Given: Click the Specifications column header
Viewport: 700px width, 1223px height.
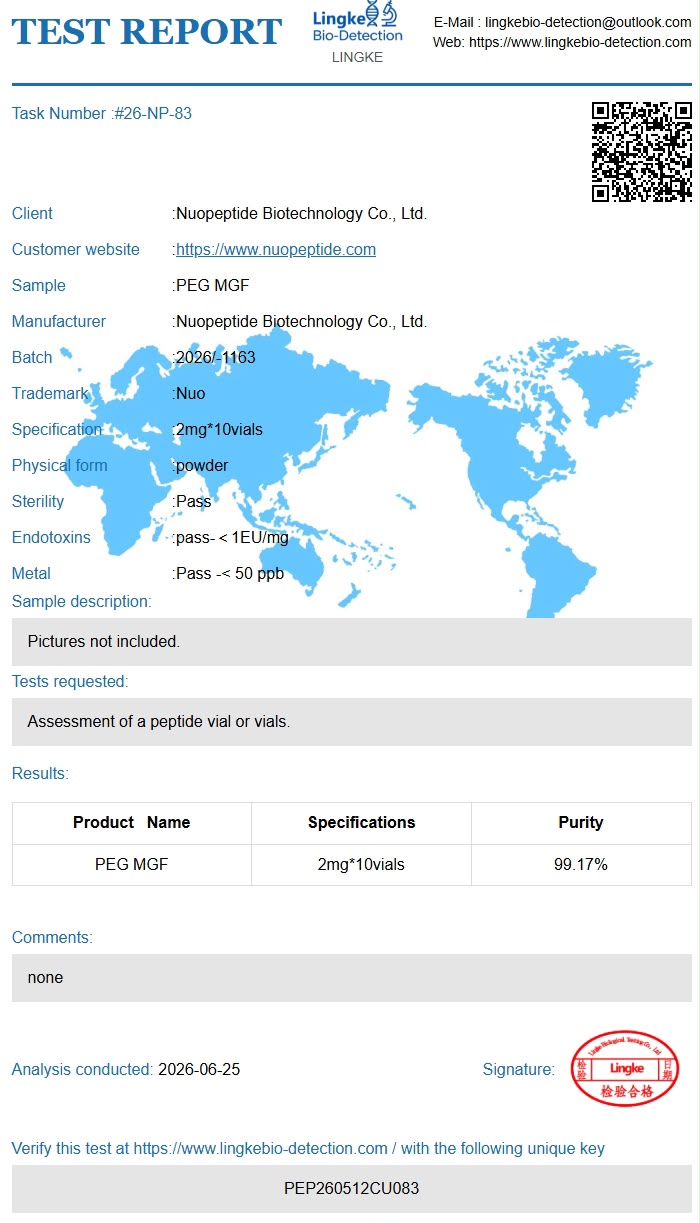Looking at the screenshot, I should click(x=361, y=823).
